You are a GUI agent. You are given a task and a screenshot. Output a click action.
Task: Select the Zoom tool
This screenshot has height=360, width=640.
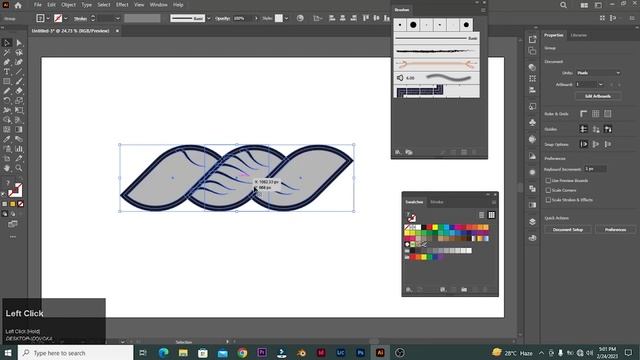pos(19,168)
